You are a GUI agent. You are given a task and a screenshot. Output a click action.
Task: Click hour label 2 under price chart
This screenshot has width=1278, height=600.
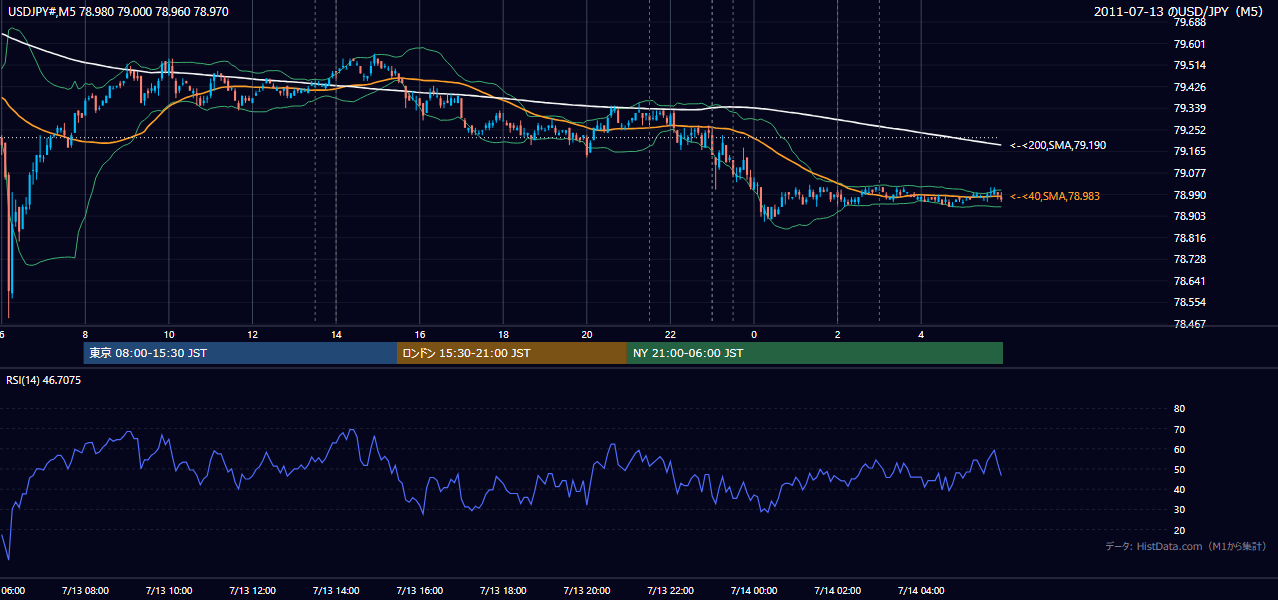tap(838, 335)
